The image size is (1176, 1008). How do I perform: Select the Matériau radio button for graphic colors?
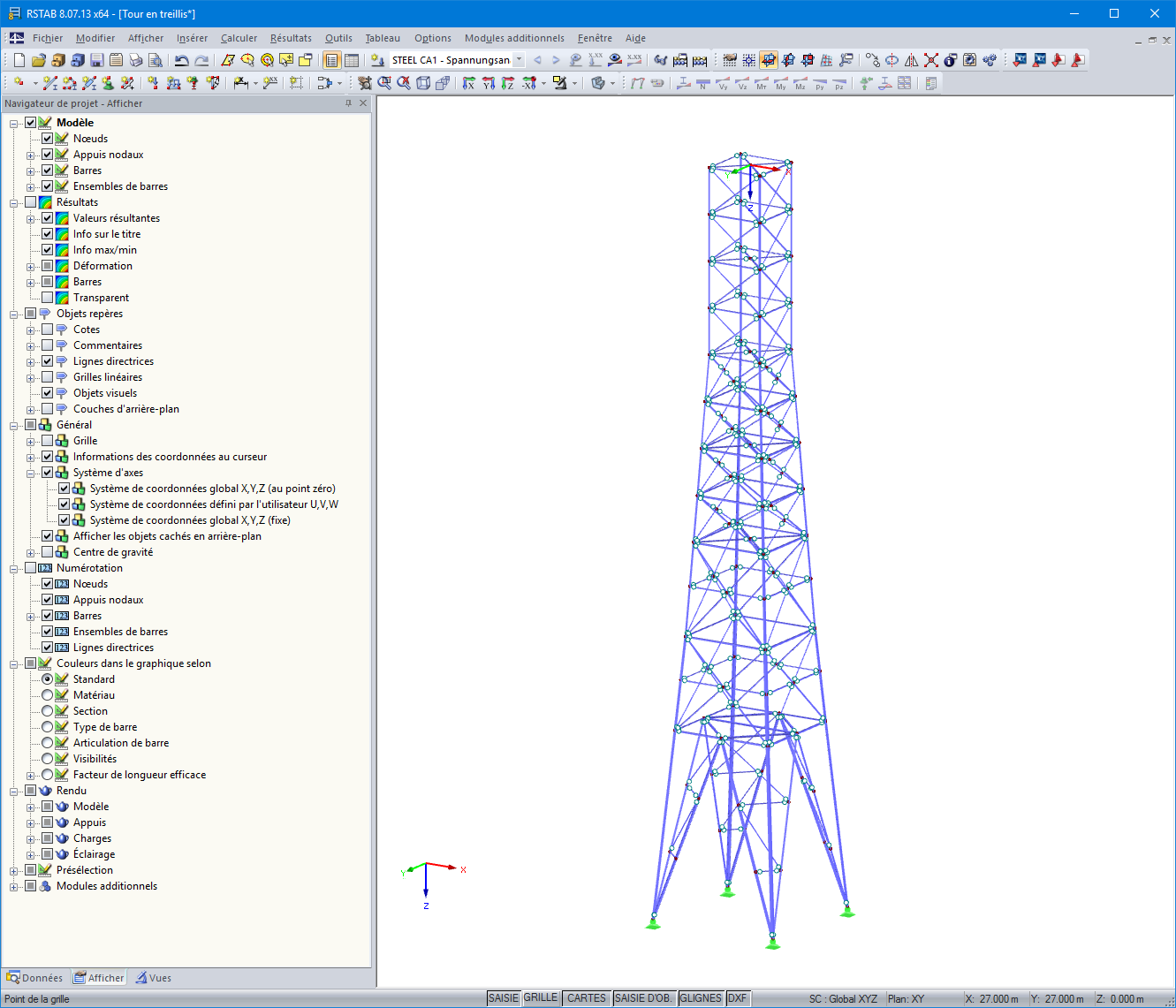tap(48, 694)
